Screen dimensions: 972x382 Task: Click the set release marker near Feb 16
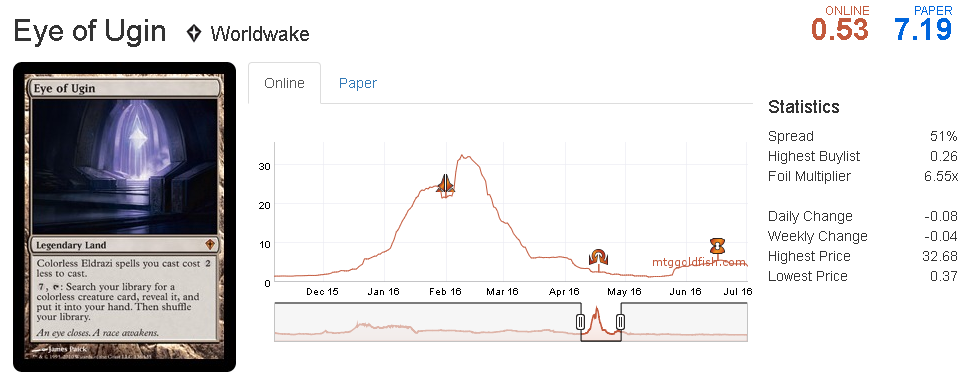(x=446, y=184)
